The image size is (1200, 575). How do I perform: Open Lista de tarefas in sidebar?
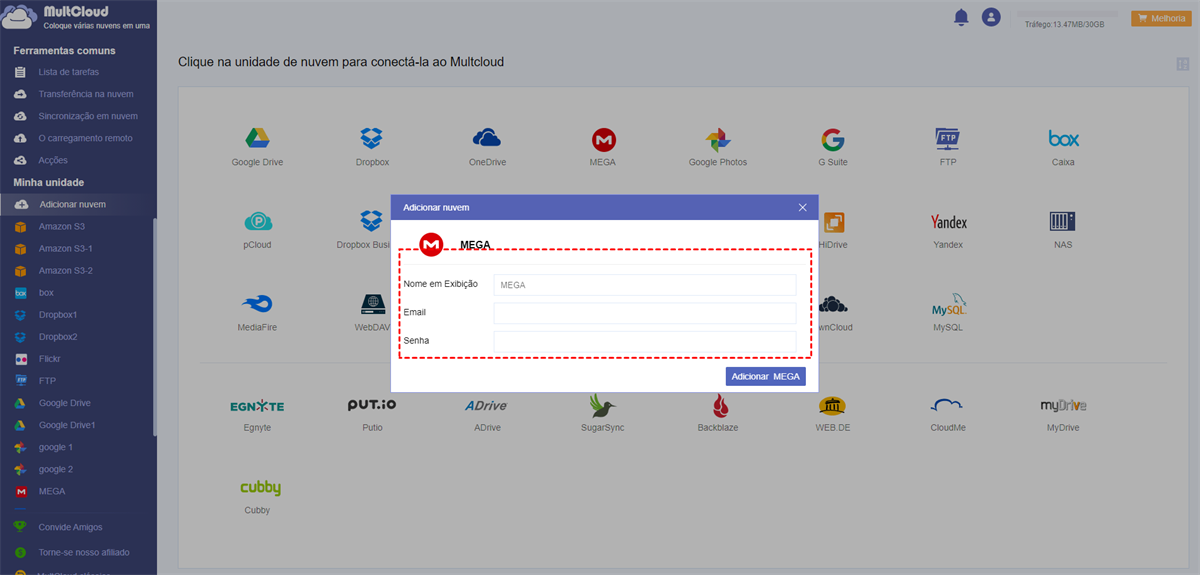click(68, 72)
